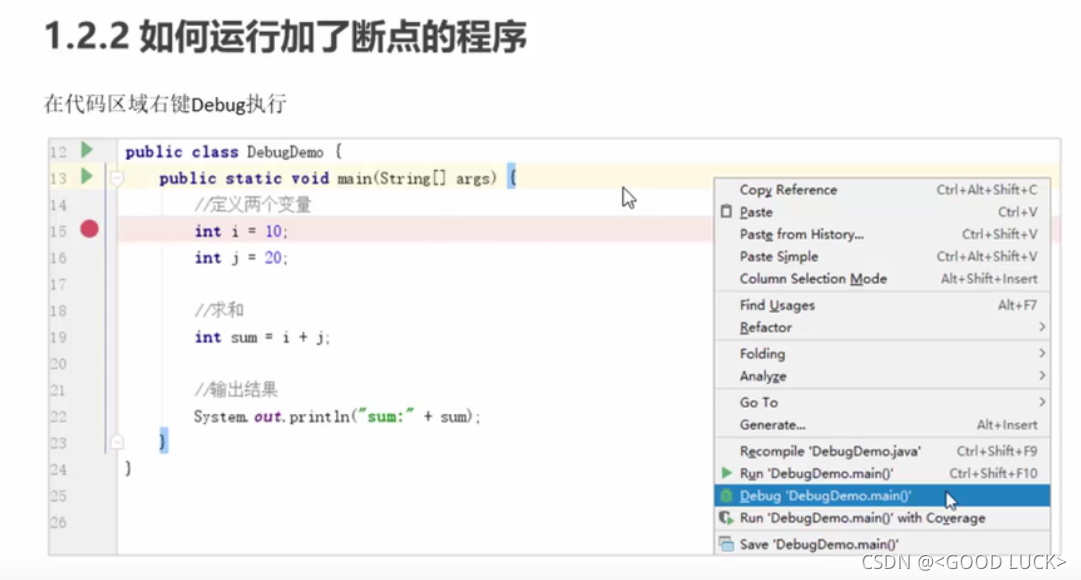The width and height of the screenshot is (1081, 580).
Task: Expand the Go To submenu arrow
Action: click(1042, 402)
